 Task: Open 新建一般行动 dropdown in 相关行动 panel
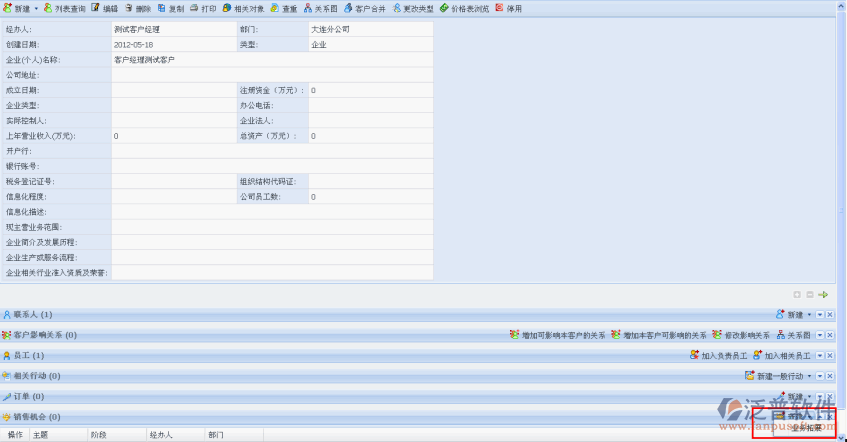tap(809, 376)
